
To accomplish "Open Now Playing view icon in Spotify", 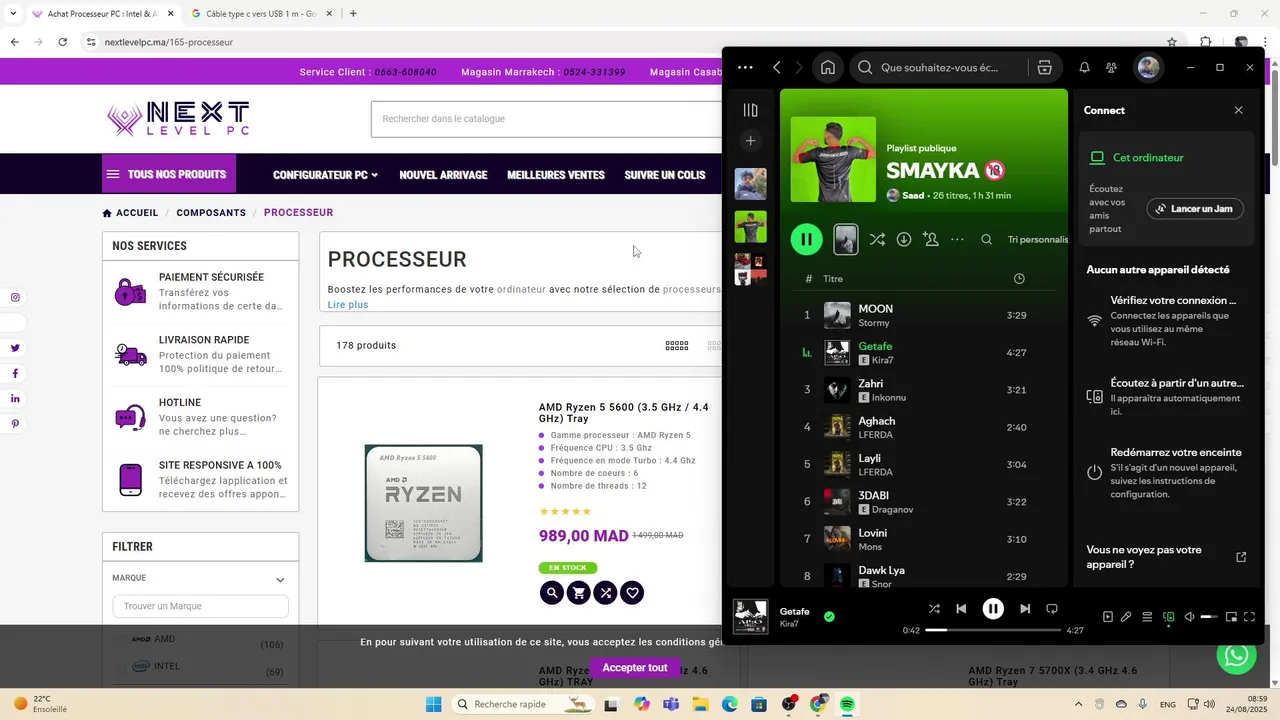I will (1107, 617).
